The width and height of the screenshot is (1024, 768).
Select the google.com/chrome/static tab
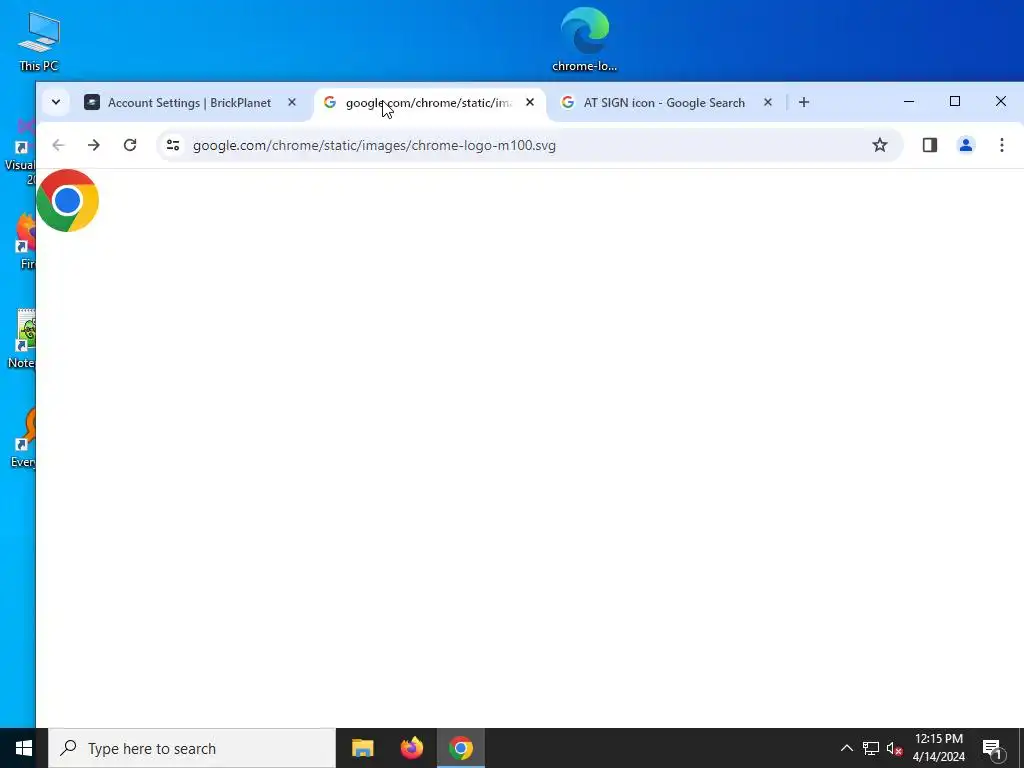click(429, 103)
